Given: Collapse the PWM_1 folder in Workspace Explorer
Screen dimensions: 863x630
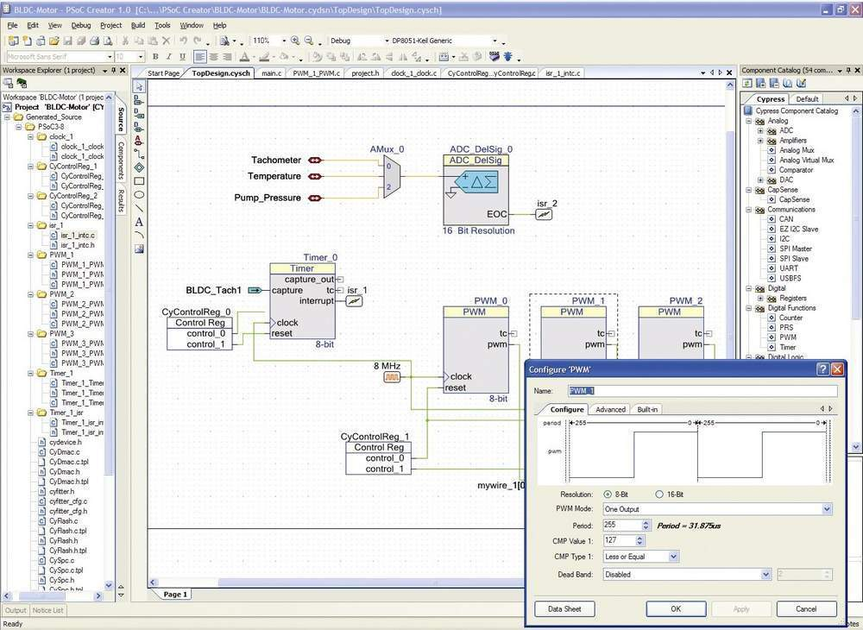Looking at the screenshot, I should [x=31, y=254].
